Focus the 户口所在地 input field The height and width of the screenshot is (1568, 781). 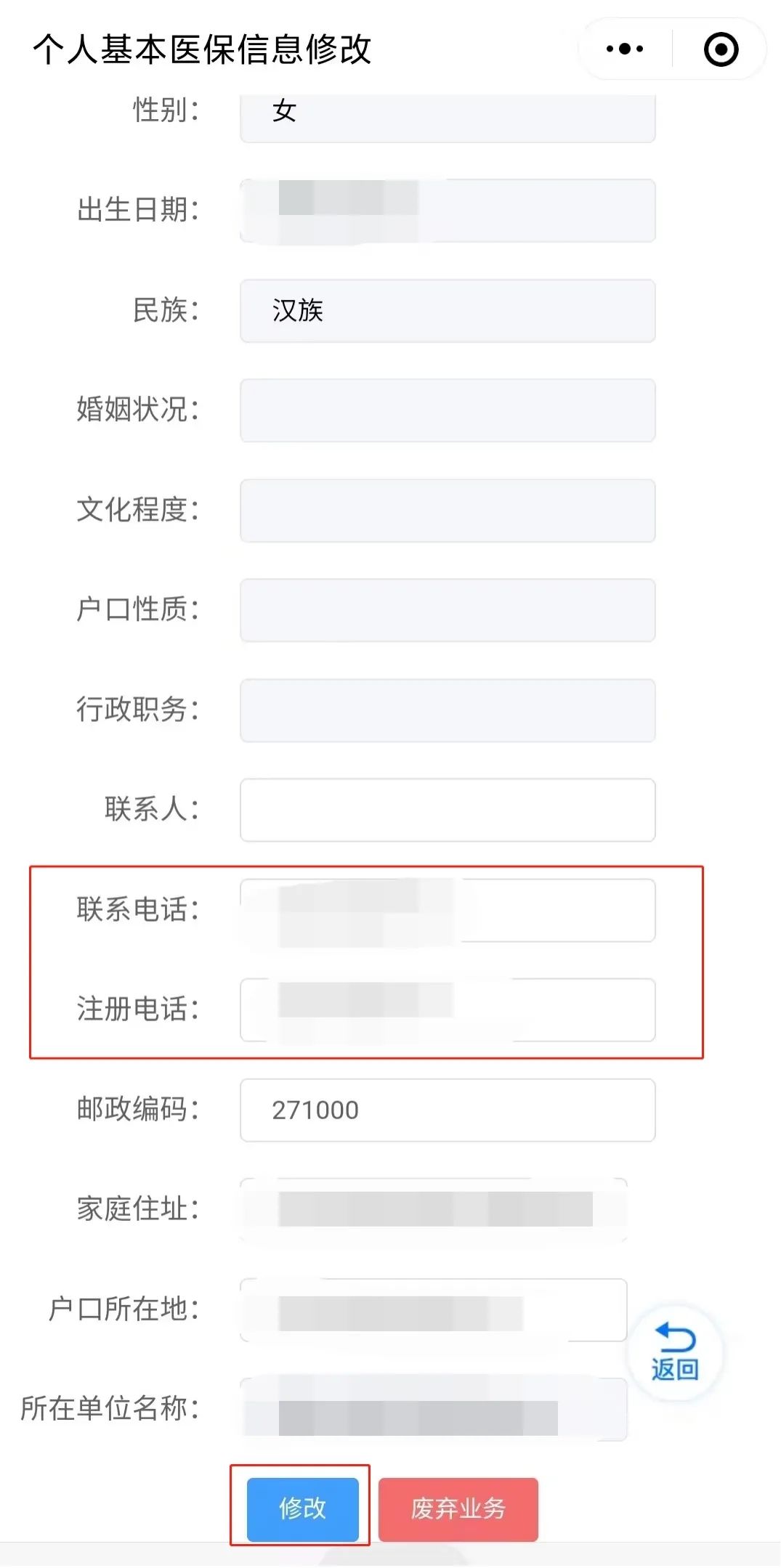tap(434, 1309)
